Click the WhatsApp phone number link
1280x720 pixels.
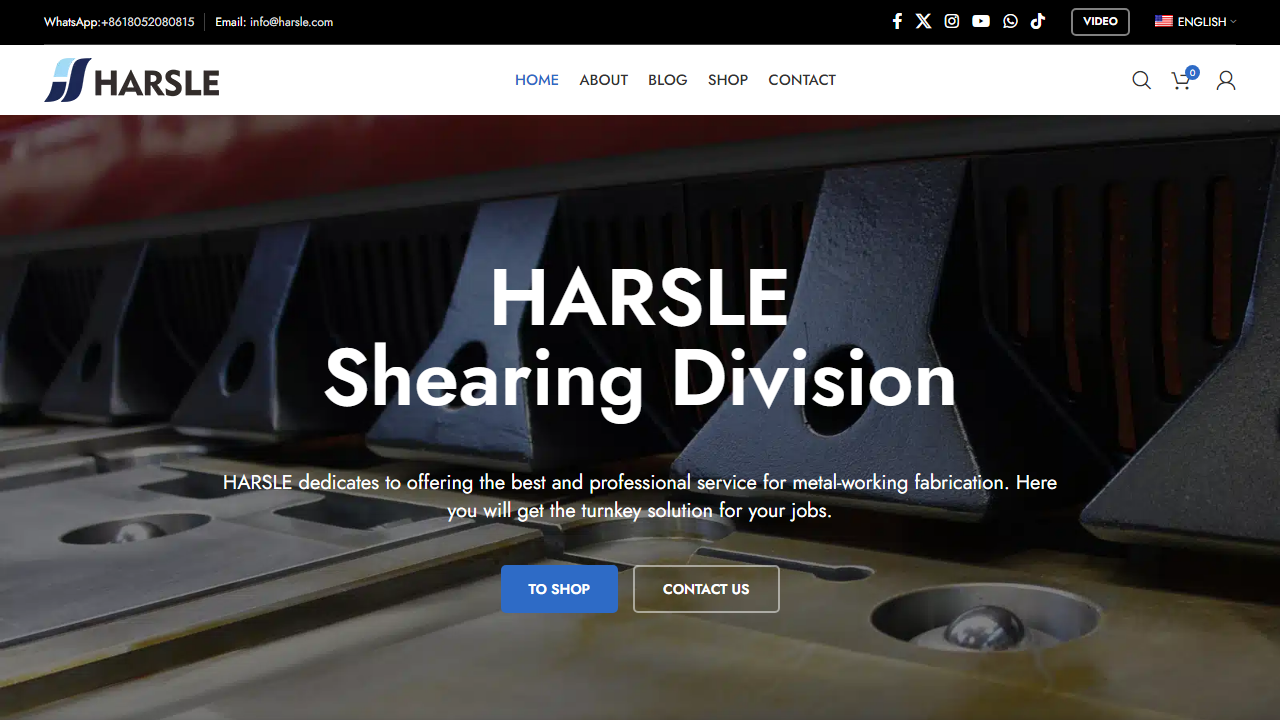tap(119, 22)
